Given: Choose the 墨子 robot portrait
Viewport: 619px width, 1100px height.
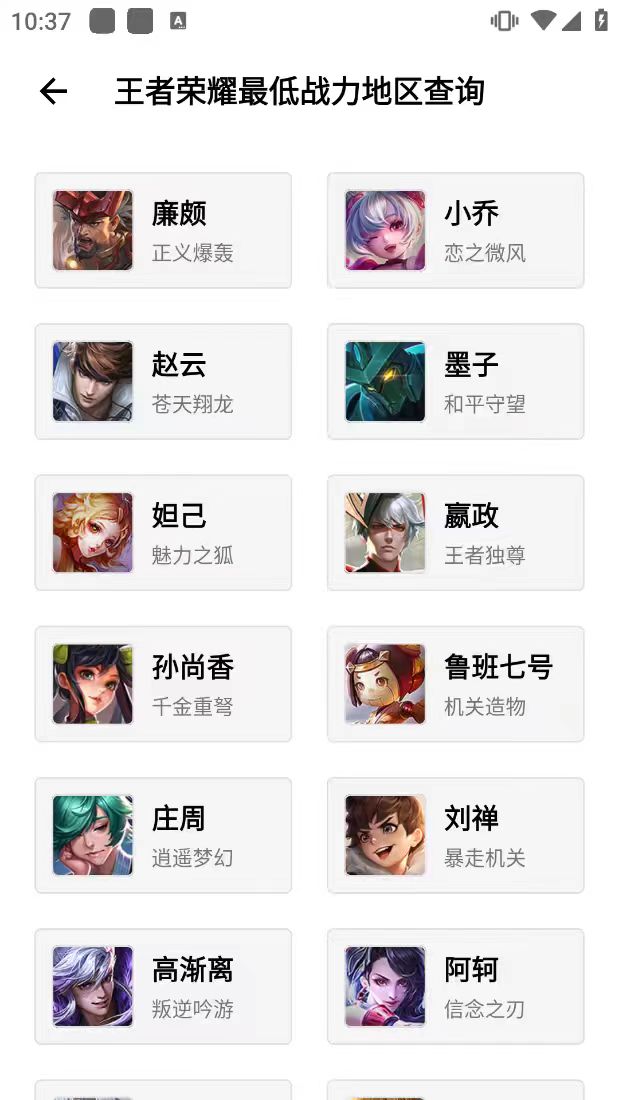Looking at the screenshot, I should pos(385,382).
